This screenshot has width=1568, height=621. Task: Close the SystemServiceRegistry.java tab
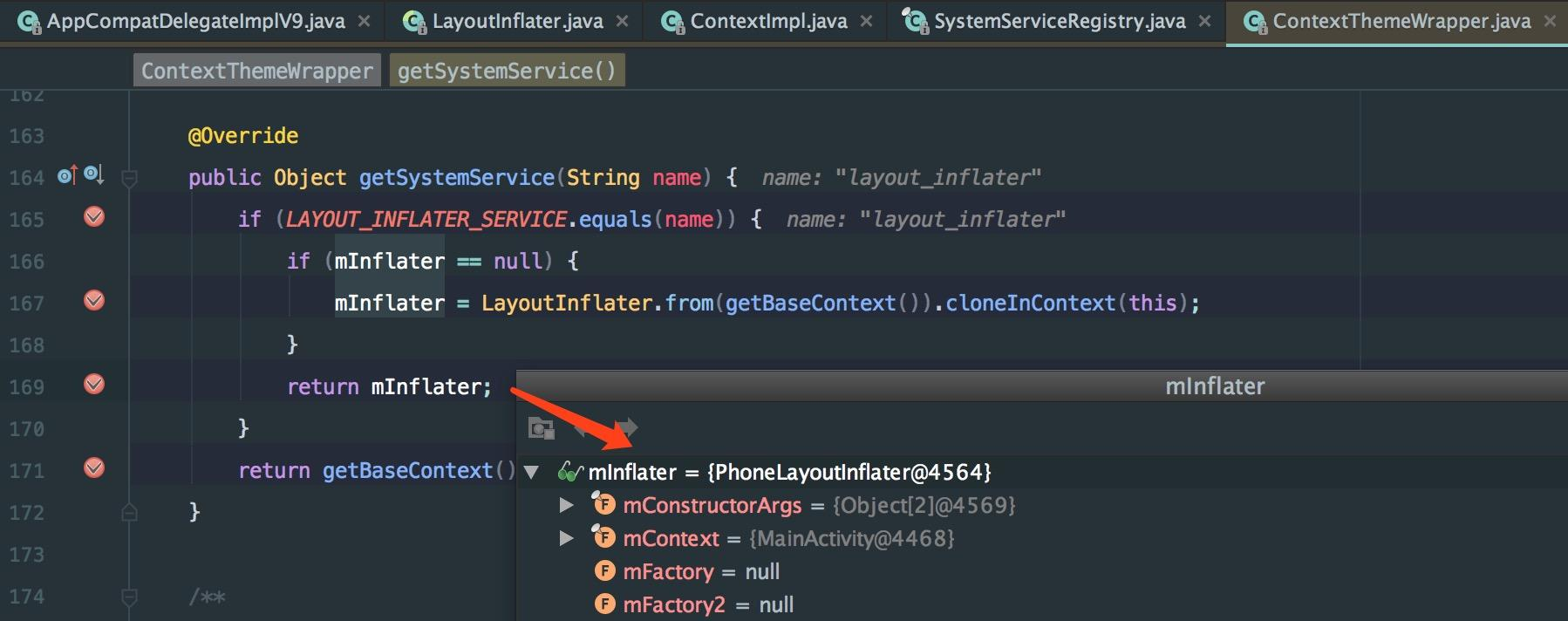1204,21
